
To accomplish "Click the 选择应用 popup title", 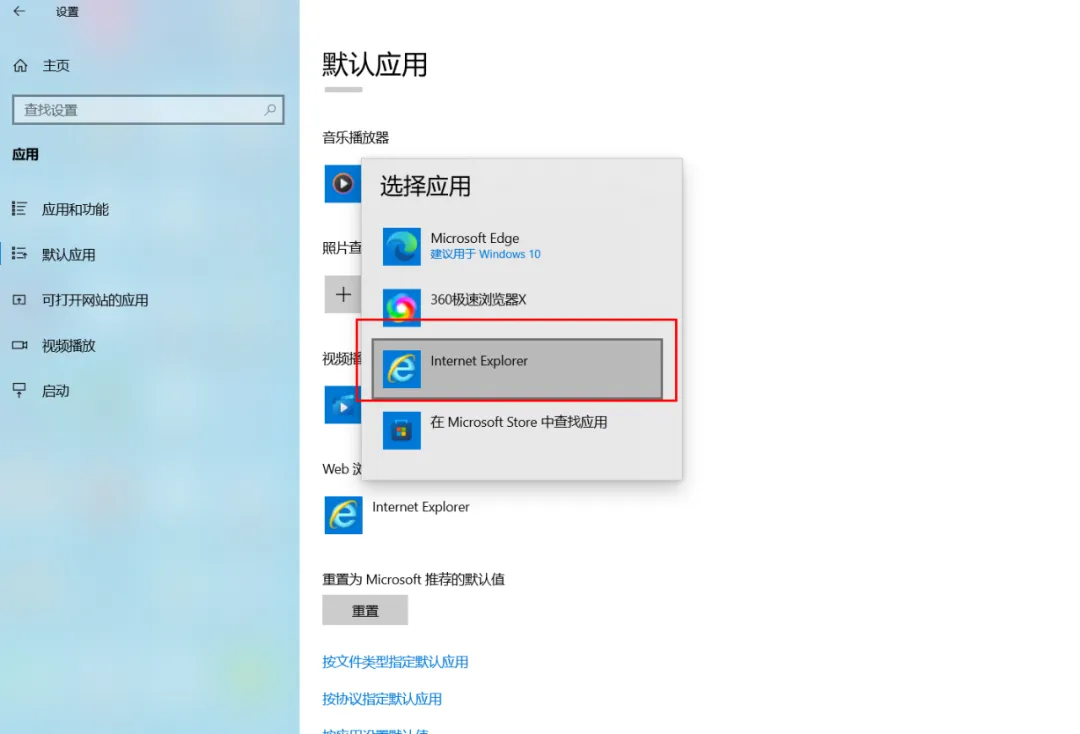I will pos(426,186).
